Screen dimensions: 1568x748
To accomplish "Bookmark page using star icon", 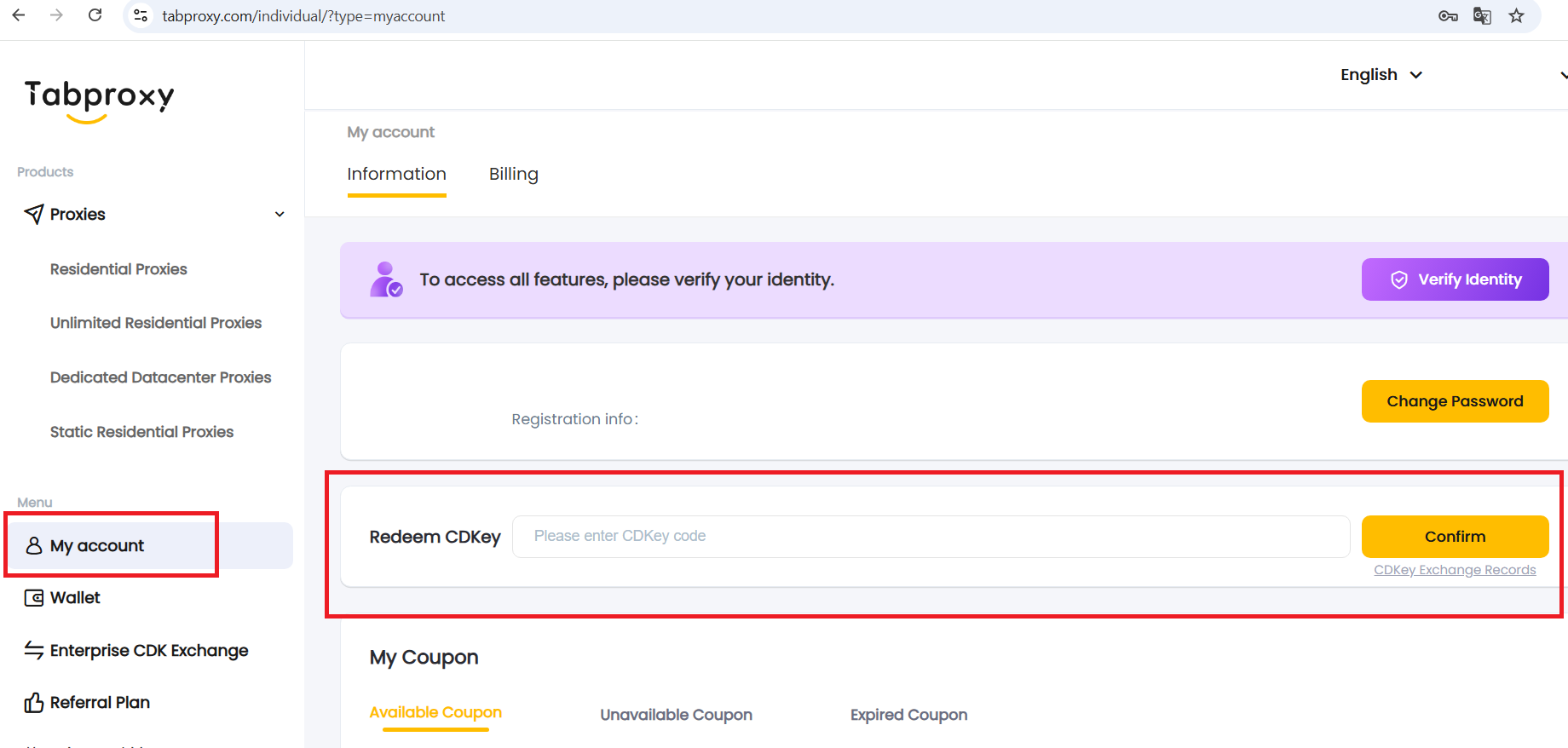I will (1516, 16).
